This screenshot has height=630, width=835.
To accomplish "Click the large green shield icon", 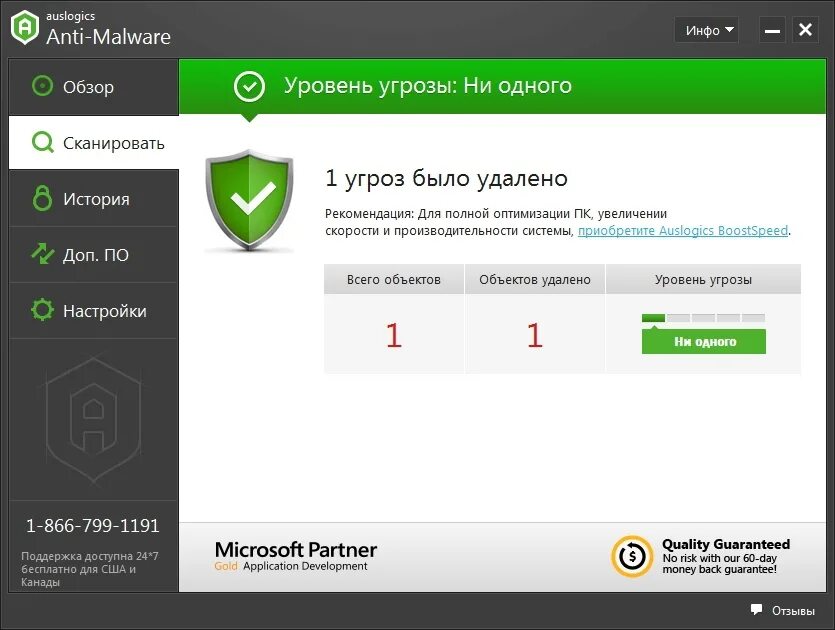I will pos(249,200).
